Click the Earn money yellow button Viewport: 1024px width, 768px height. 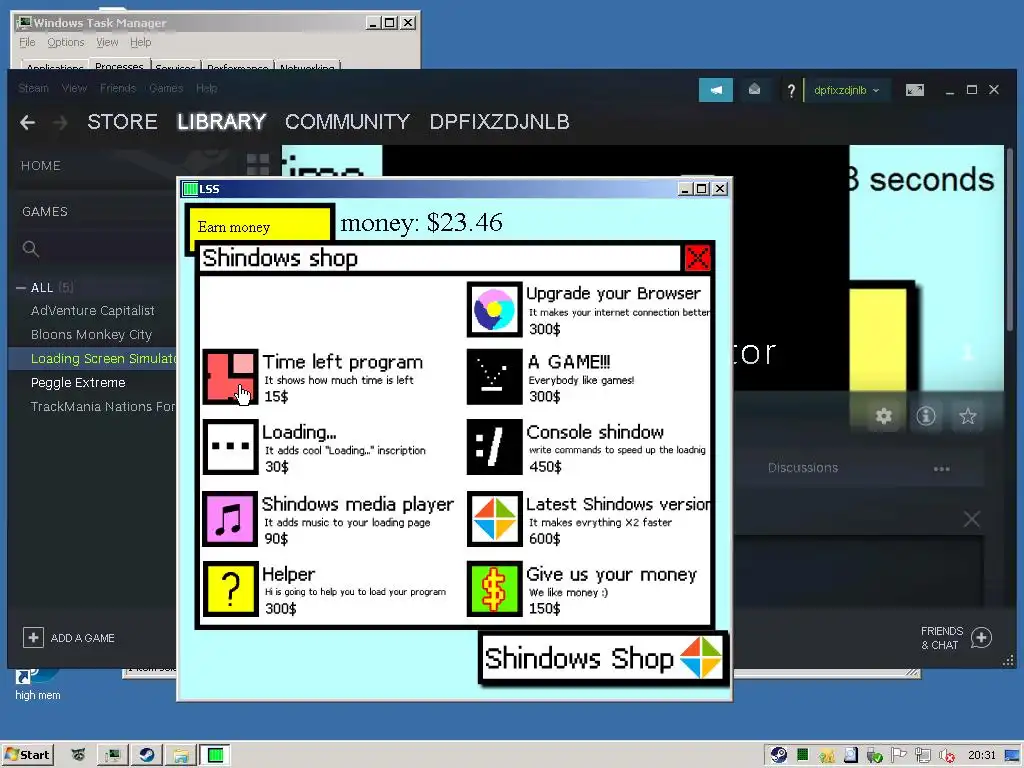point(260,226)
